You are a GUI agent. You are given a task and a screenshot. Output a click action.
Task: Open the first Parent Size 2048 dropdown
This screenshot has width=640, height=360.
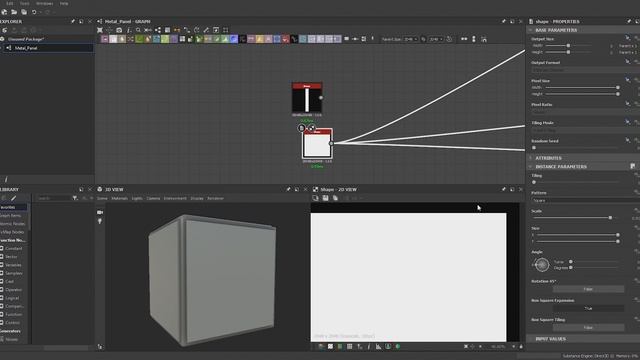tap(411, 39)
